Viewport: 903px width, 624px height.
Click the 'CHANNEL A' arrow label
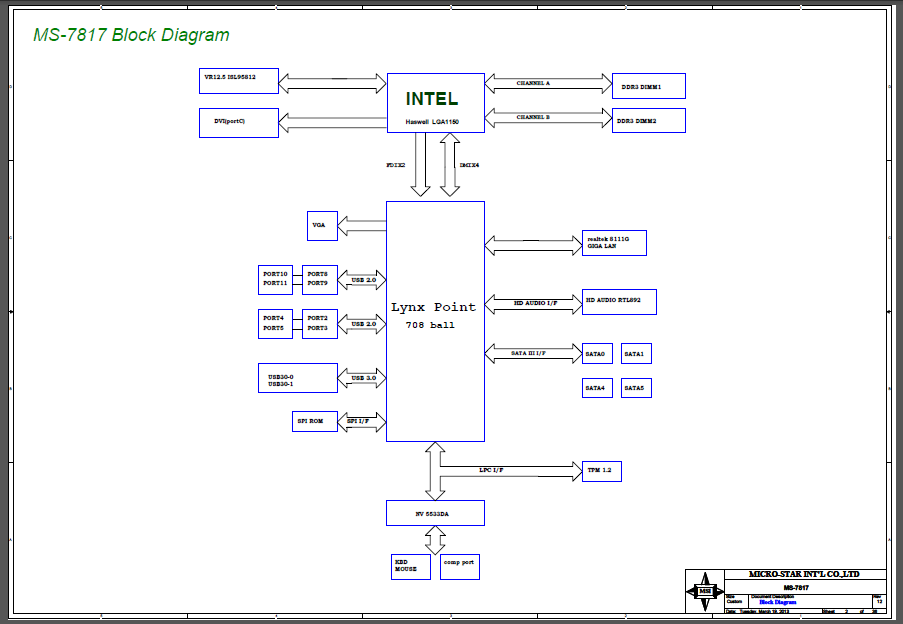533,83
